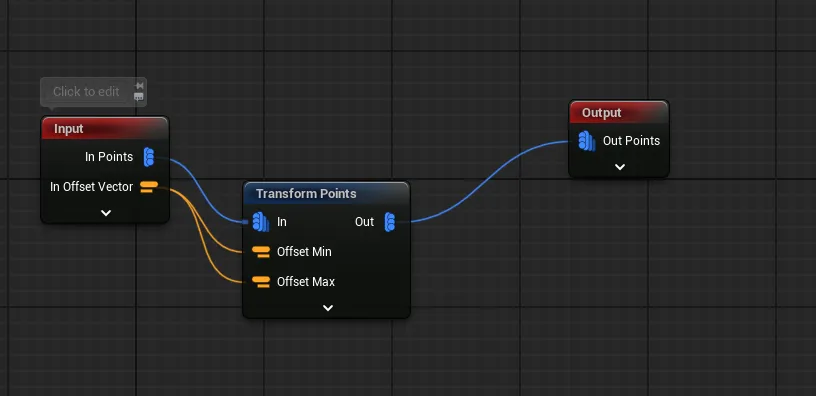Image resolution: width=816 pixels, height=396 pixels.
Task: Click the Transform Points In pin icon
Action: tap(260, 222)
